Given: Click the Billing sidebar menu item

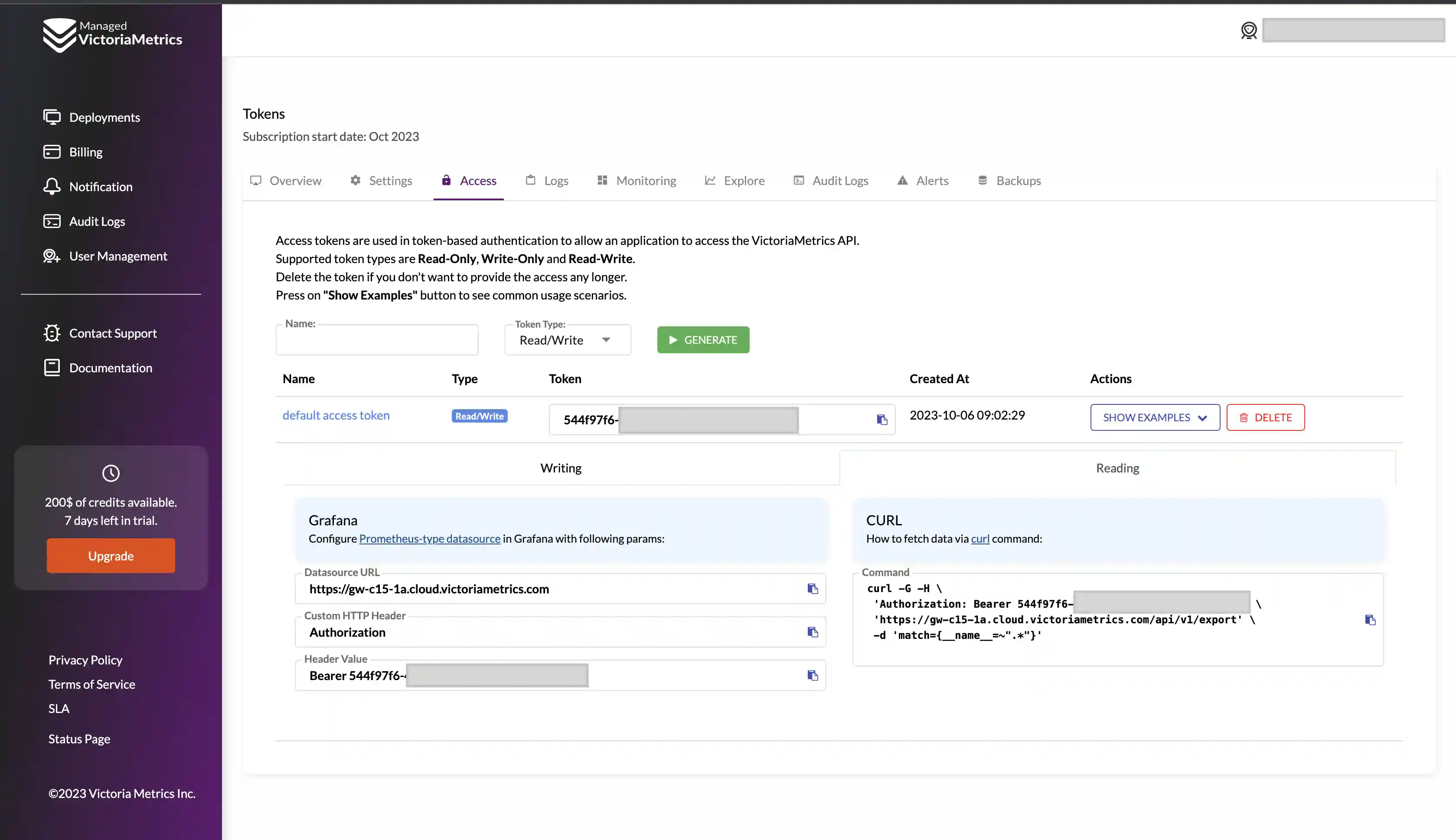Looking at the screenshot, I should click(85, 152).
